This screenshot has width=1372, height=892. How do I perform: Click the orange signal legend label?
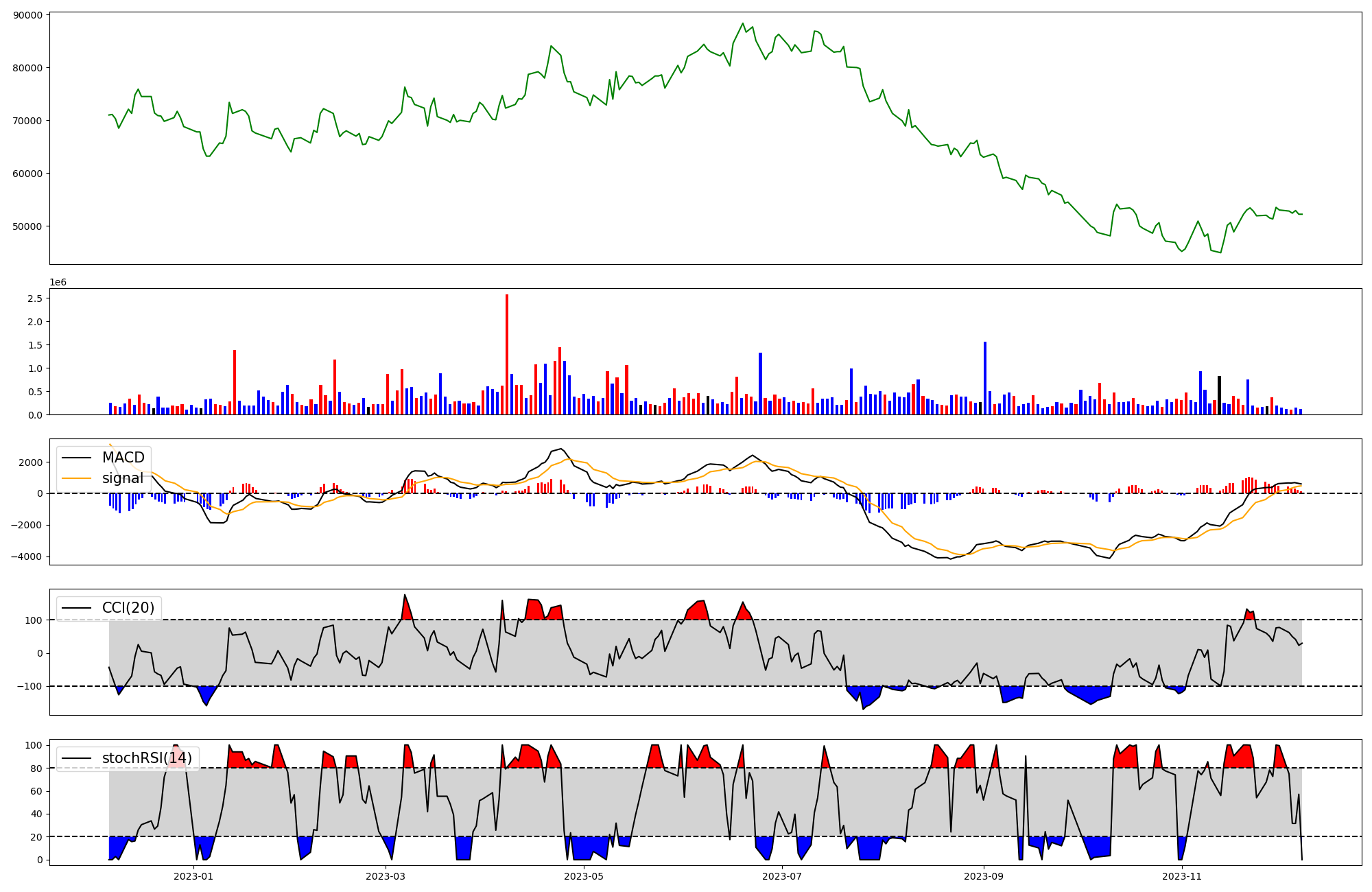pyautogui.click(x=123, y=478)
